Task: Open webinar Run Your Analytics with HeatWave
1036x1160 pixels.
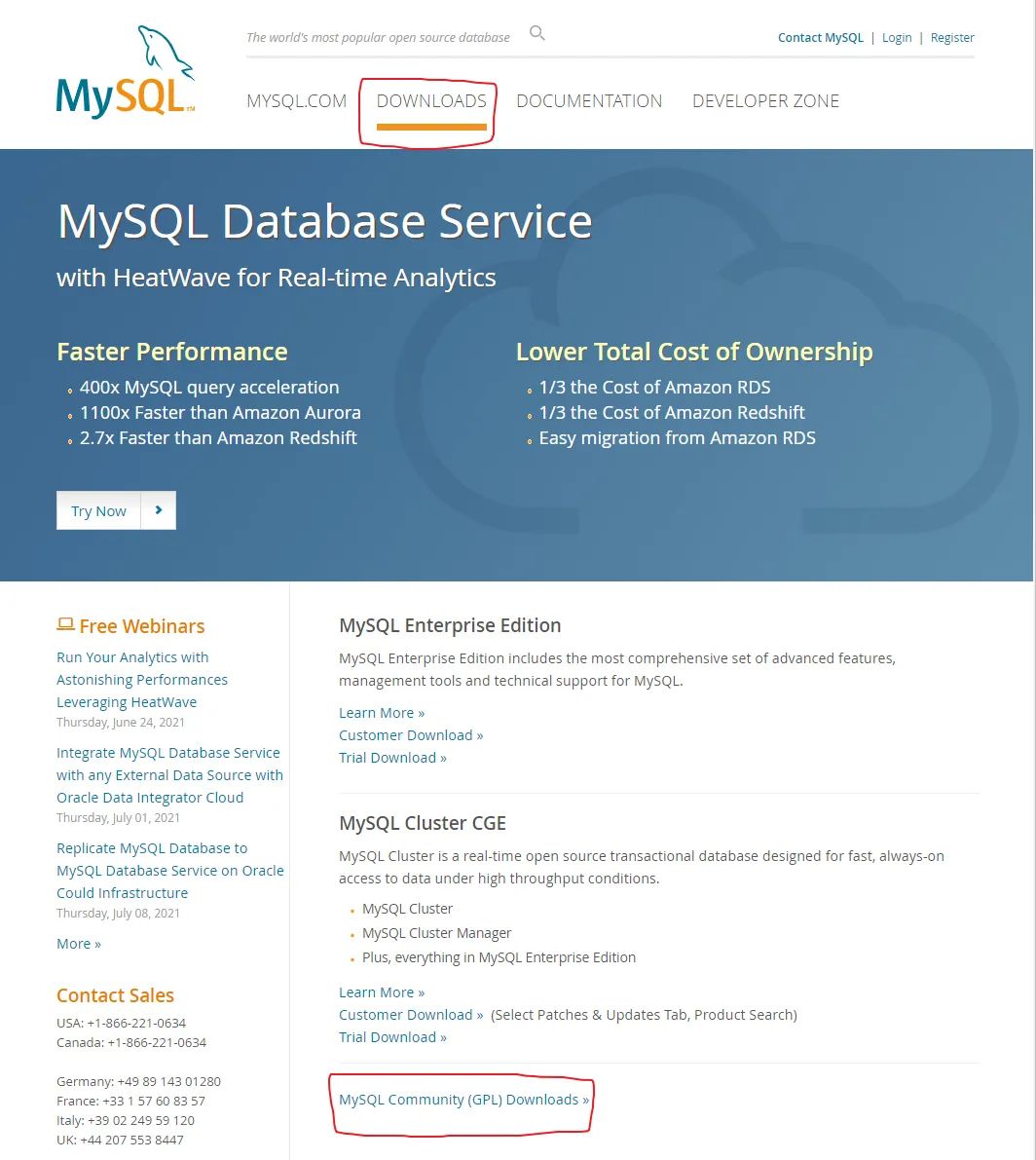Action: 142,679
